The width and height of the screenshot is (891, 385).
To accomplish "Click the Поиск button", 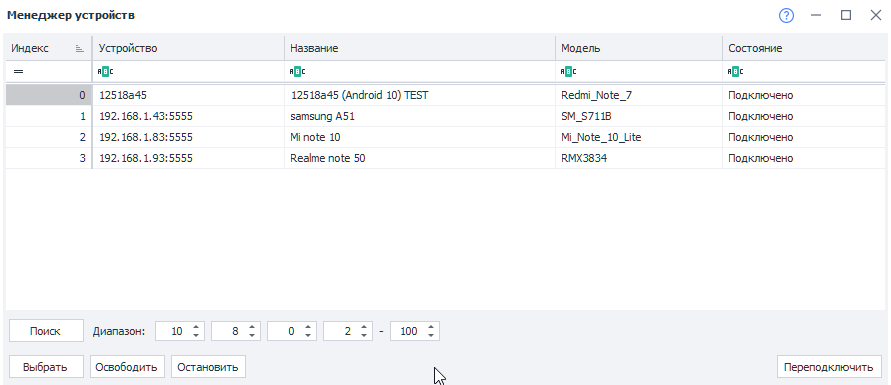I will click(x=46, y=331).
